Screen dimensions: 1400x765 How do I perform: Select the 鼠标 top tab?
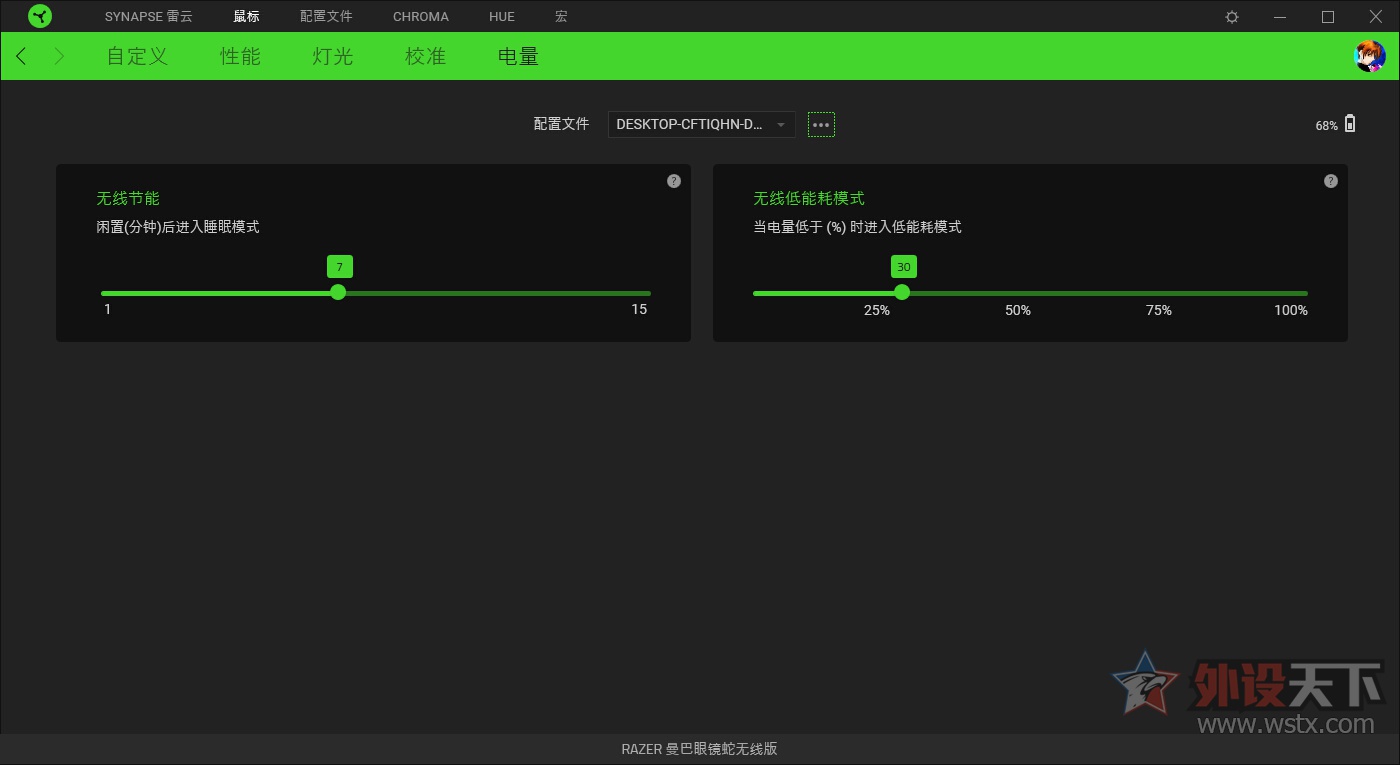pyautogui.click(x=246, y=17)
